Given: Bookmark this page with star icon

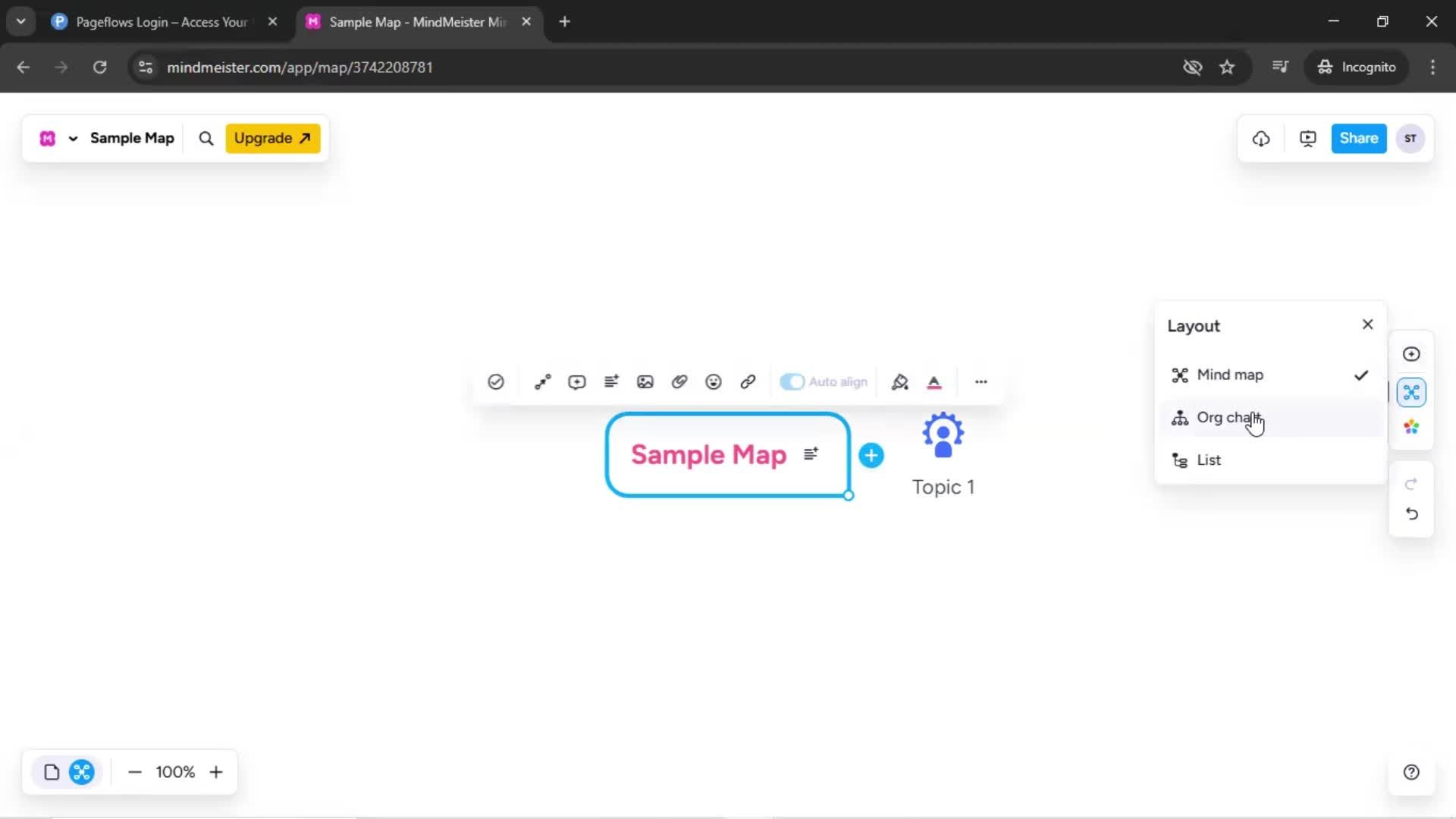Looking at the screenshot, I should 1227,67.
